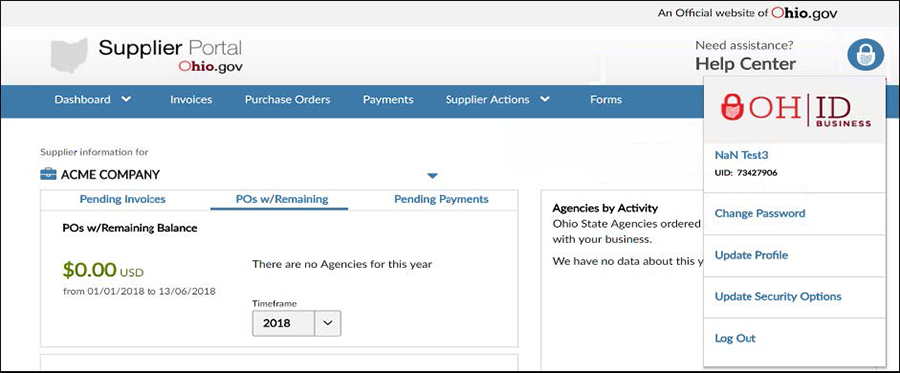Select Update Profile in account menu
900x373 pixels.
click(751, 255)
